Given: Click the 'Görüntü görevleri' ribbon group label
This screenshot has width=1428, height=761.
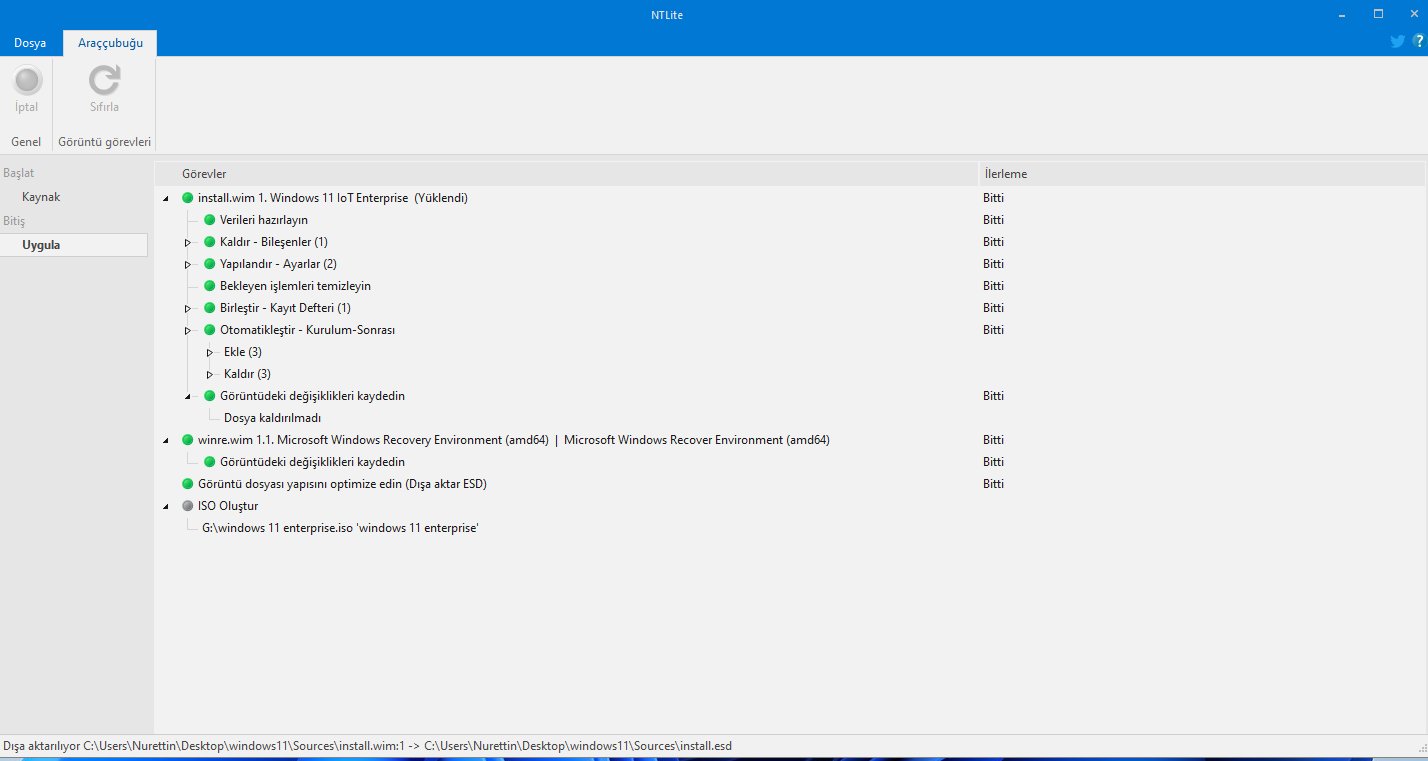Looking at the screenshot, I should pos(104,142).
